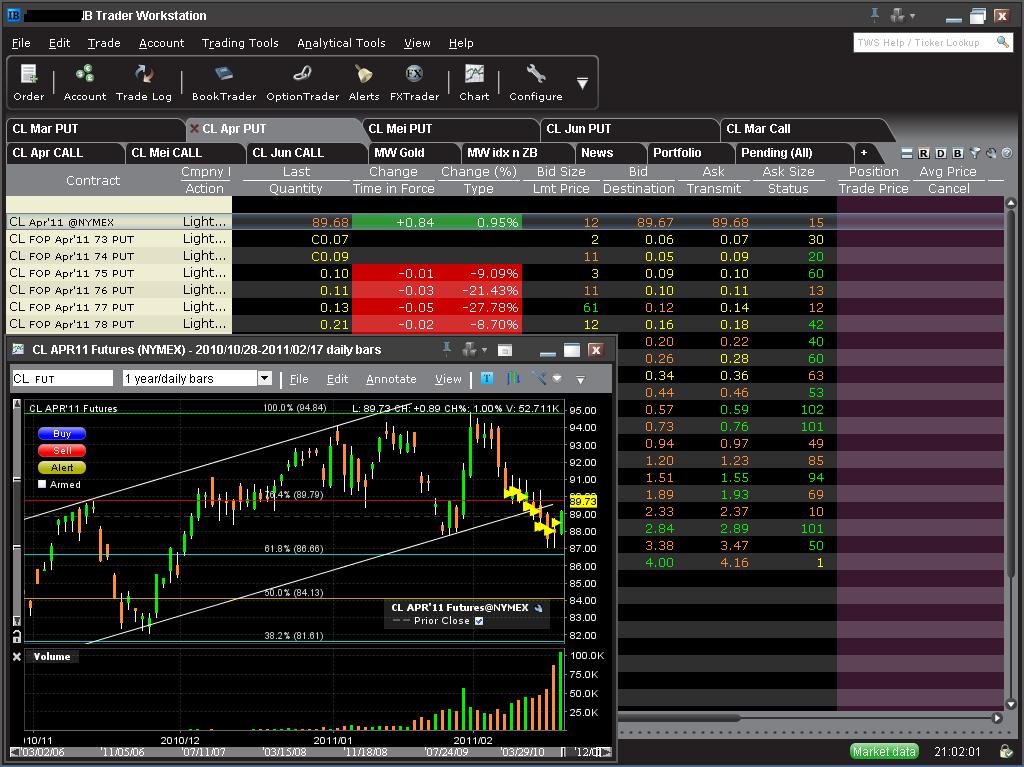Screen dimensions: 1024x767
Task: Open the Order ticket tool
Action: pos(29,82)
